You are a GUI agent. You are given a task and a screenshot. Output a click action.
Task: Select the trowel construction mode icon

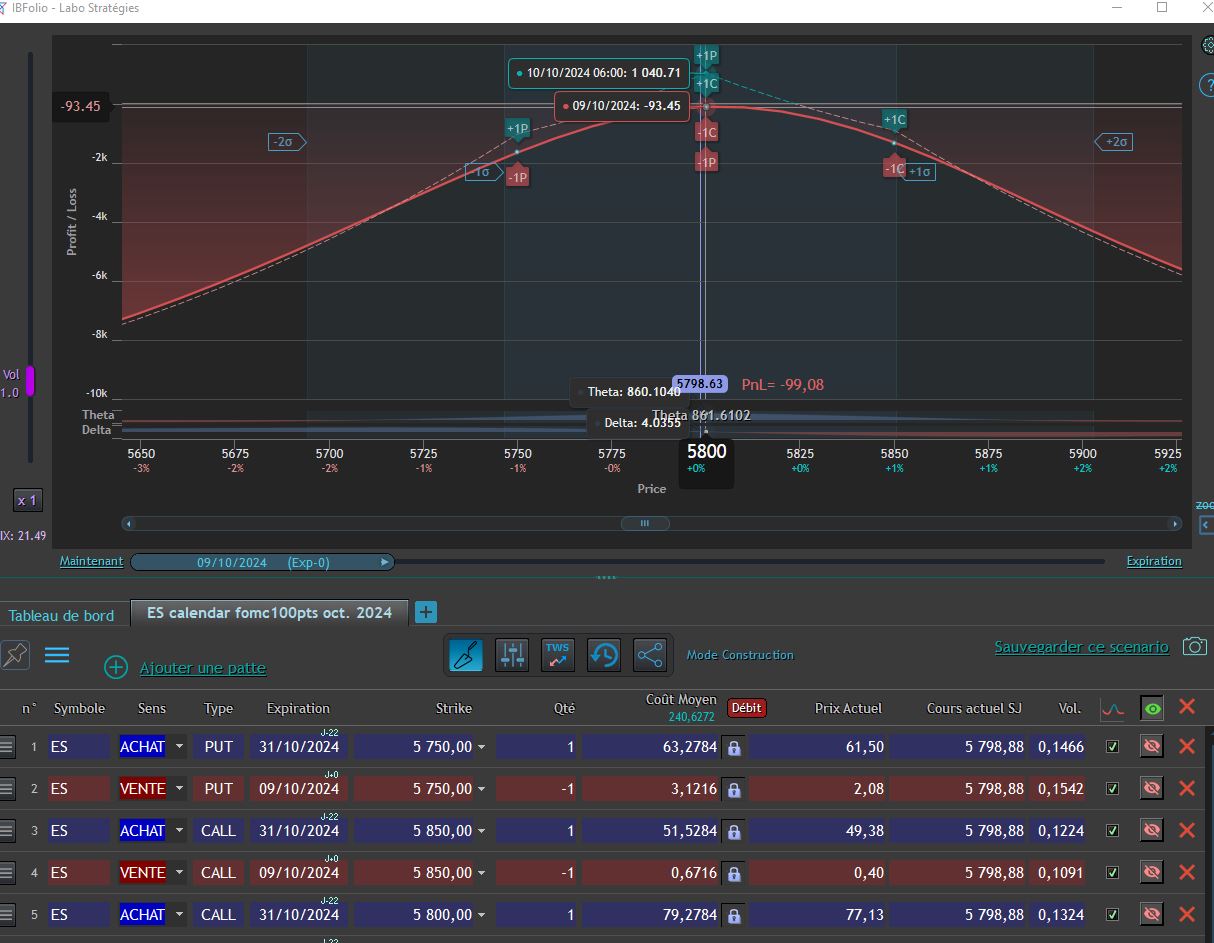tap(467, 655)
